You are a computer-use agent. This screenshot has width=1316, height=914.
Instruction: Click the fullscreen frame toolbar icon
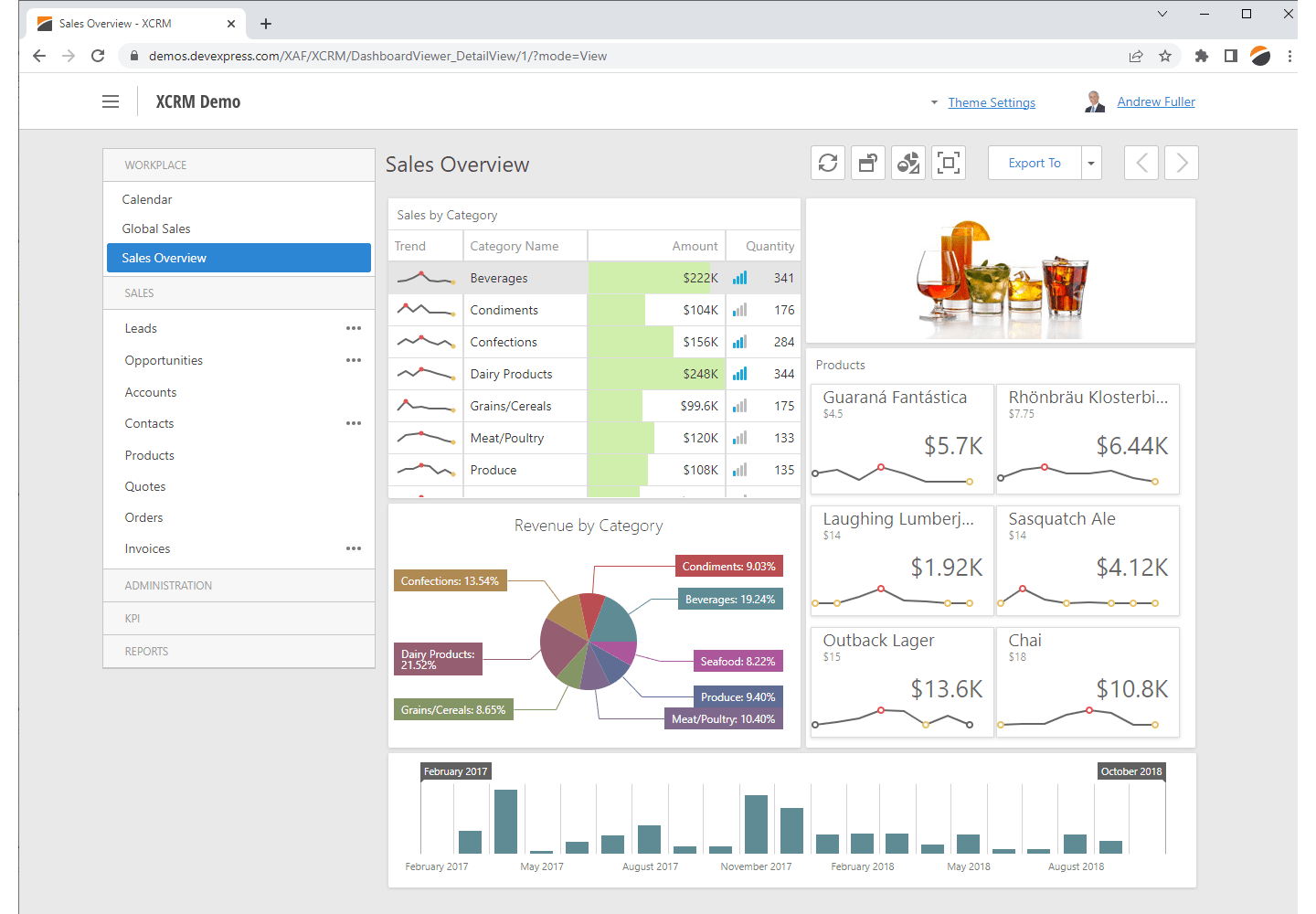pos(949,164)
